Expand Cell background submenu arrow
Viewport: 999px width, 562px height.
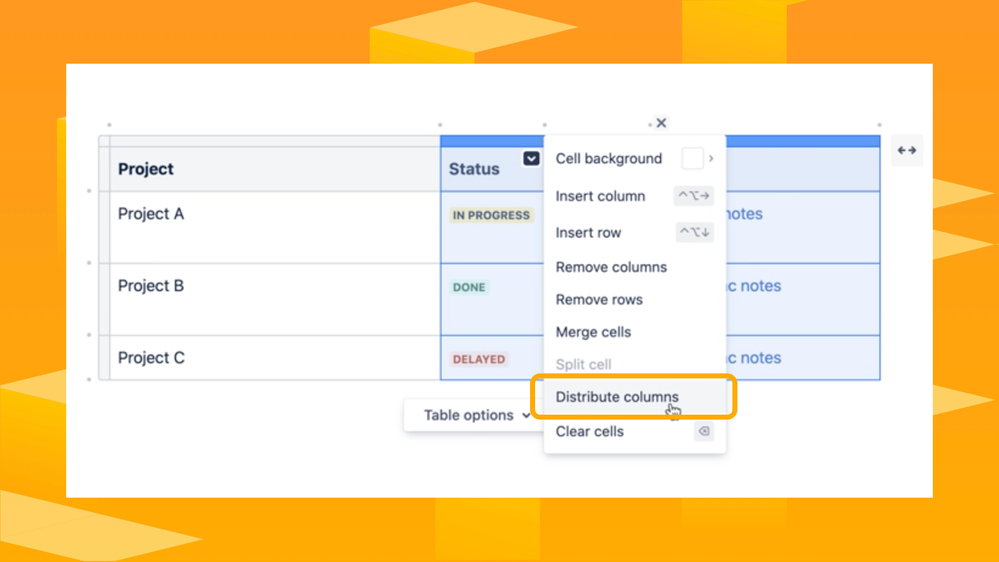point(711,159)
